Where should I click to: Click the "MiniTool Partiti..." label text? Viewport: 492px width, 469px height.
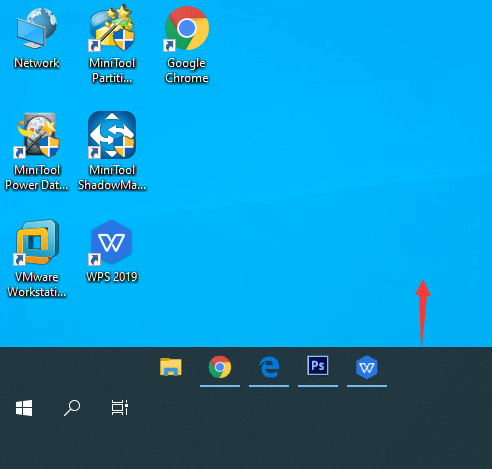pos(112,70)
